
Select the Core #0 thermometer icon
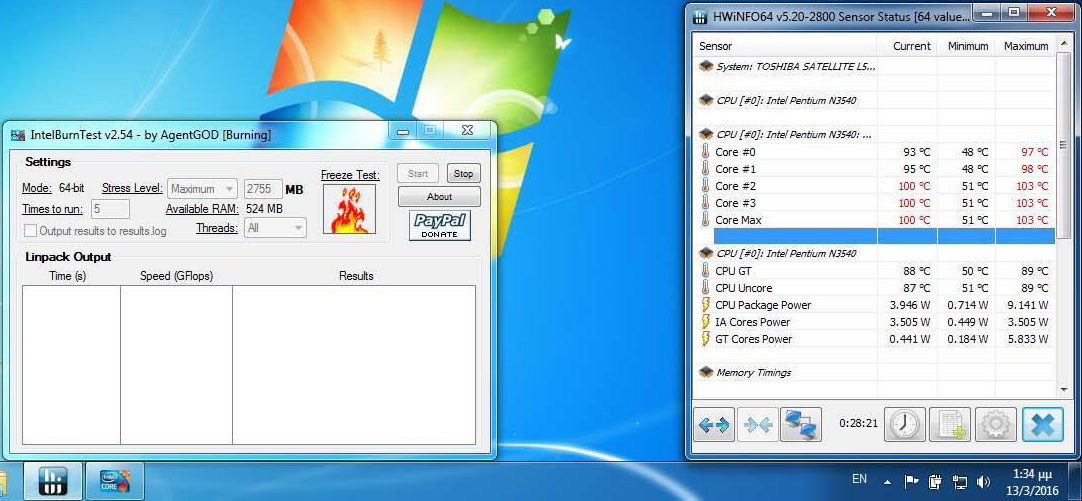tap(705, 152)
